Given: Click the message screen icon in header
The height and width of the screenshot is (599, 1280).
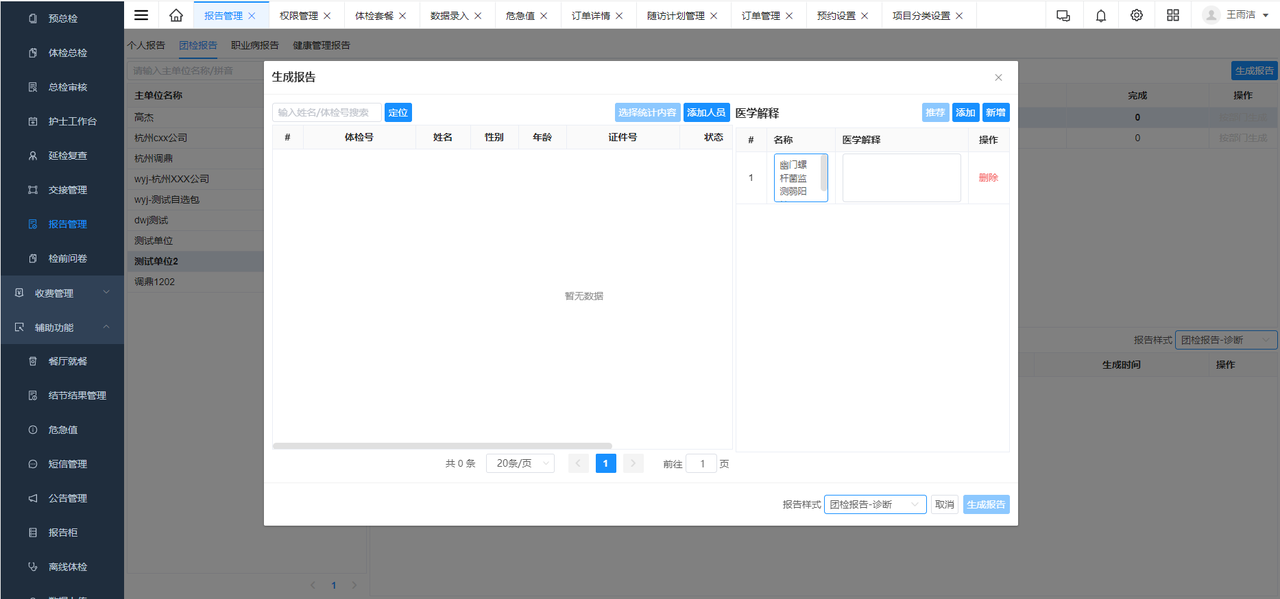Looking at the screenshot, I should coord(1063,15).
